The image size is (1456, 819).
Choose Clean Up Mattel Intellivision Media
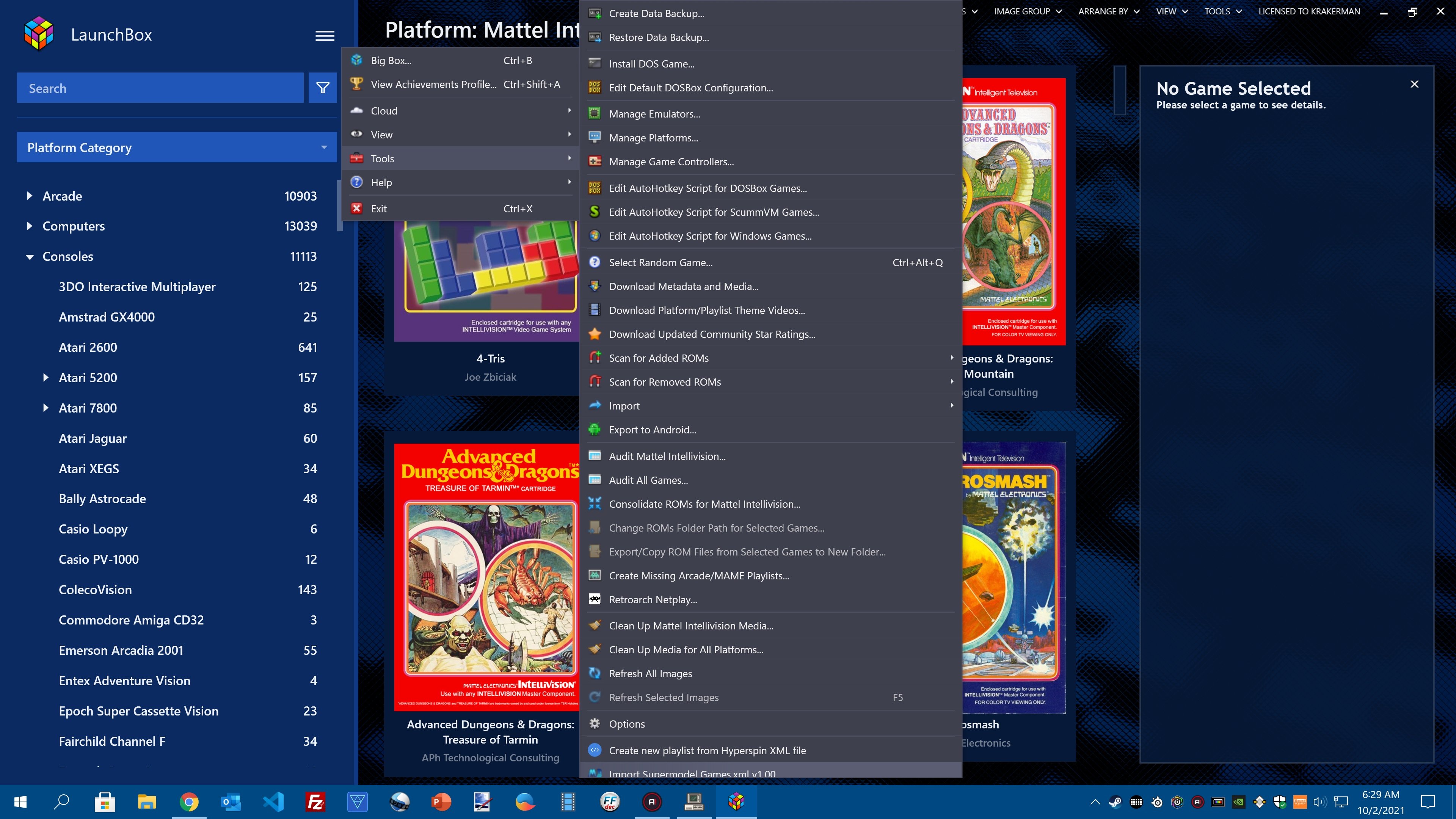click(x=771, y=626)
